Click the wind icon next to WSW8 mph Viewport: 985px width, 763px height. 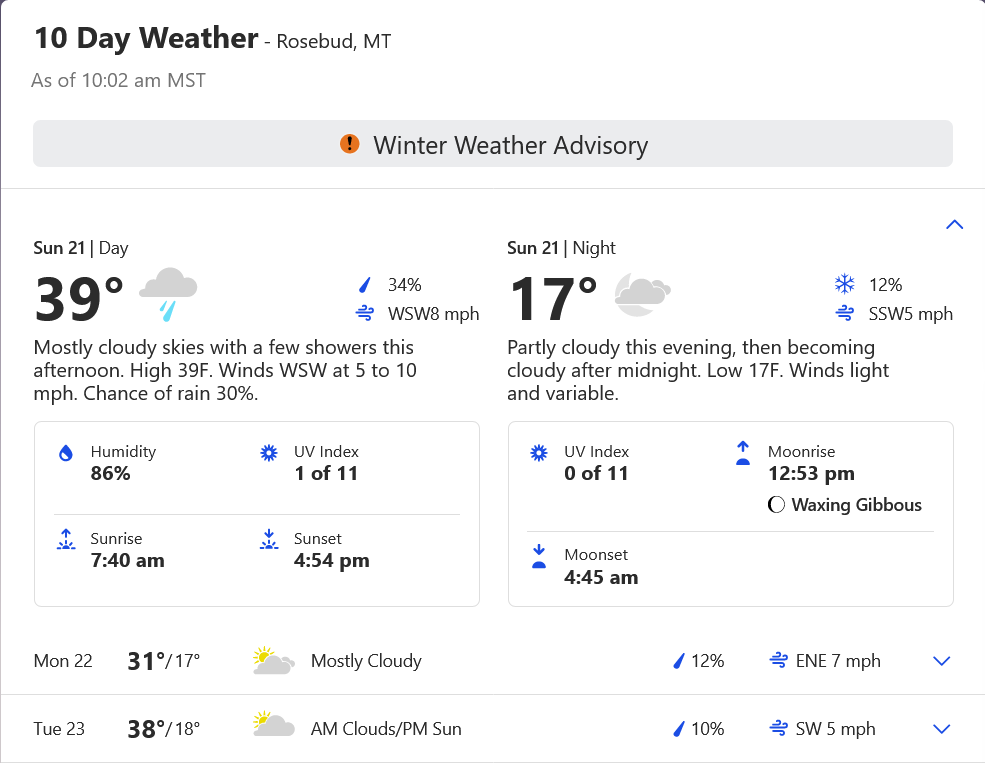coord(365,314)
